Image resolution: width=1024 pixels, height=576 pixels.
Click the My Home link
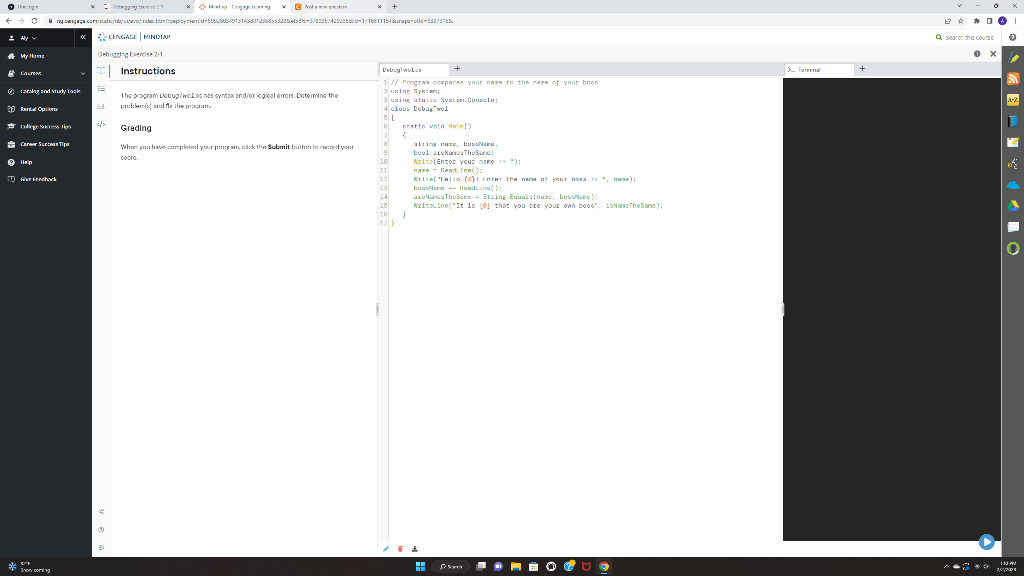click(x=30, y=55)
